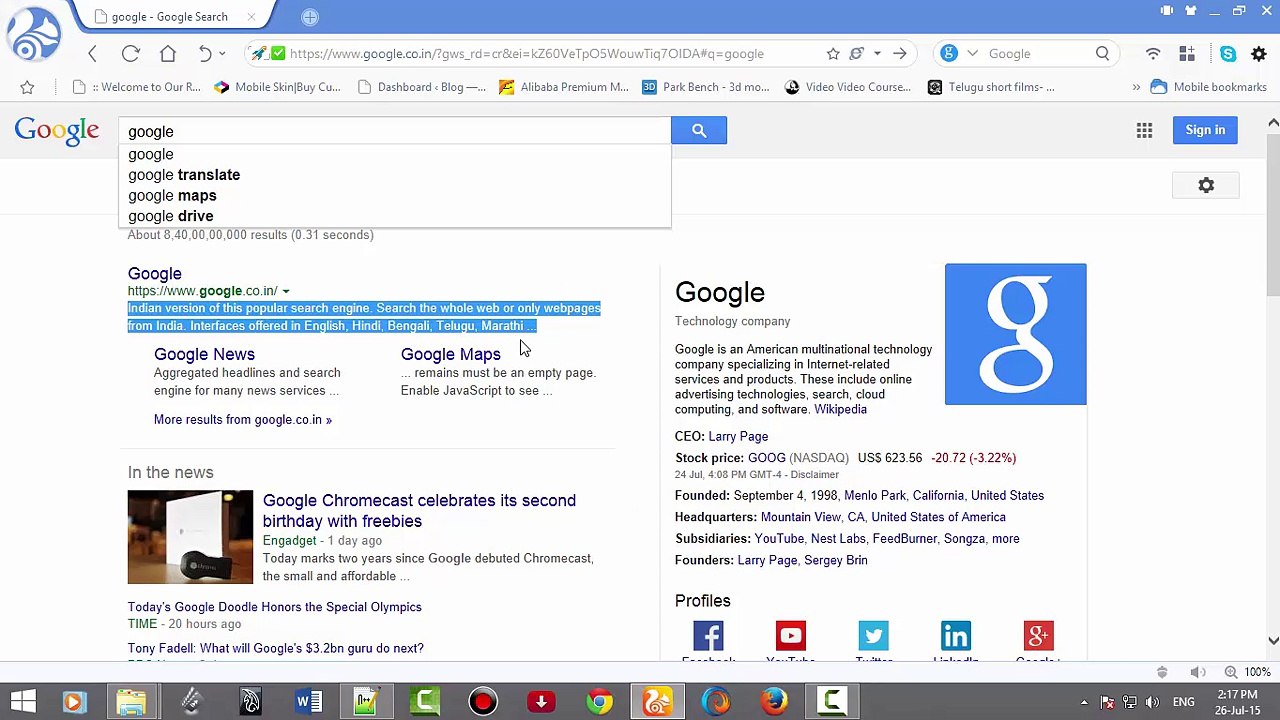Viewport: 1280px width, 720px height.
Task: Open the Google Chromecast second birthday article
Action: click(x=419, y=511)
